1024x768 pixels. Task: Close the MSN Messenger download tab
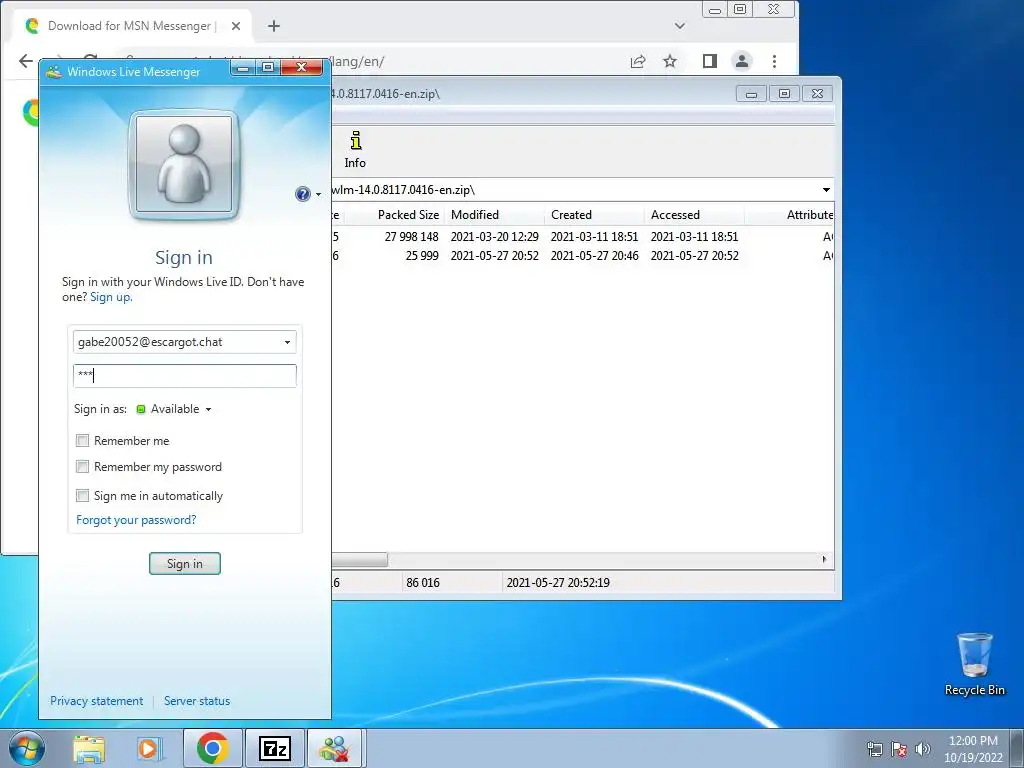coord(236,26)
